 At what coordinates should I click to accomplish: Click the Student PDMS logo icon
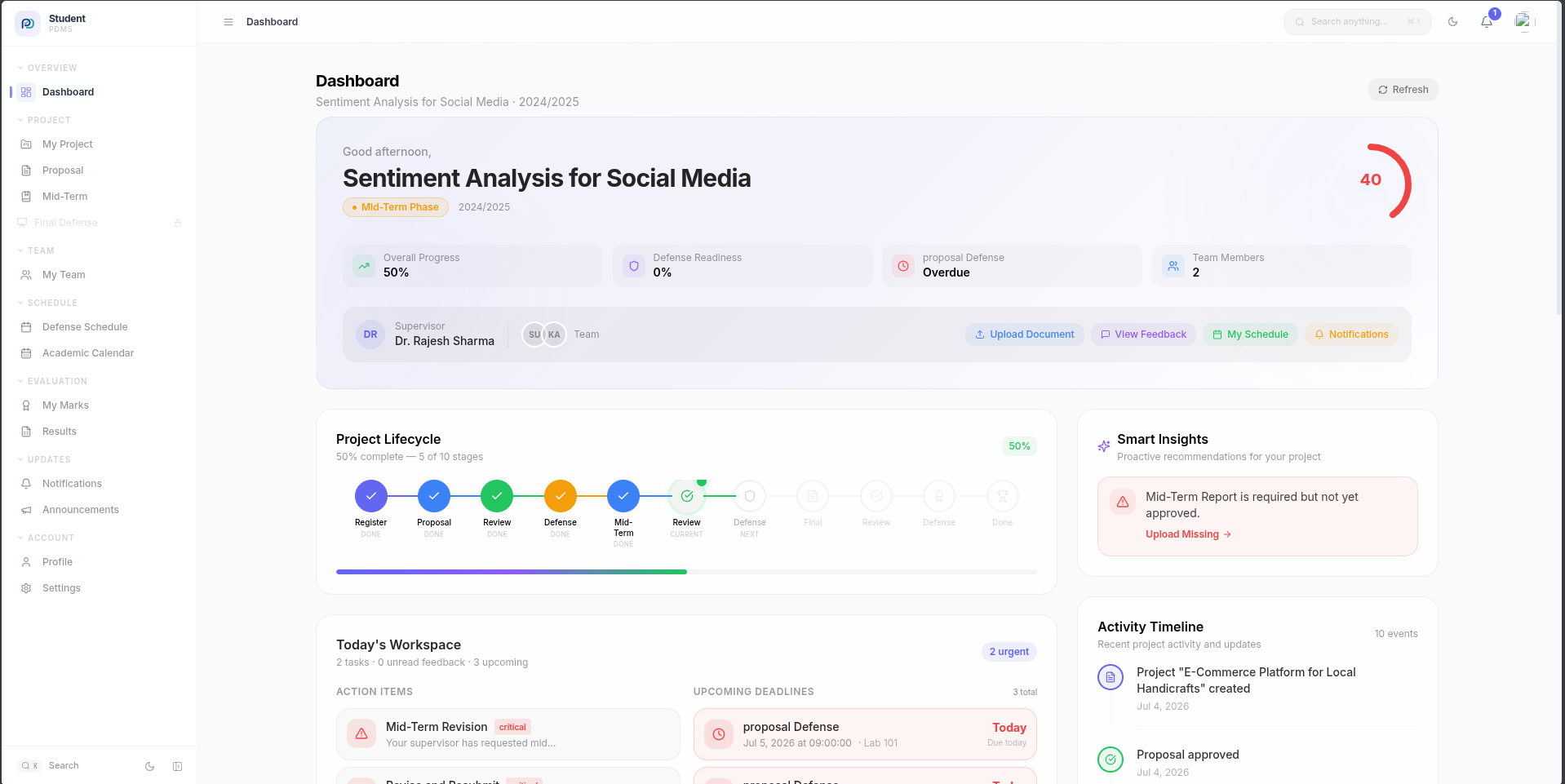click(28, 23)
